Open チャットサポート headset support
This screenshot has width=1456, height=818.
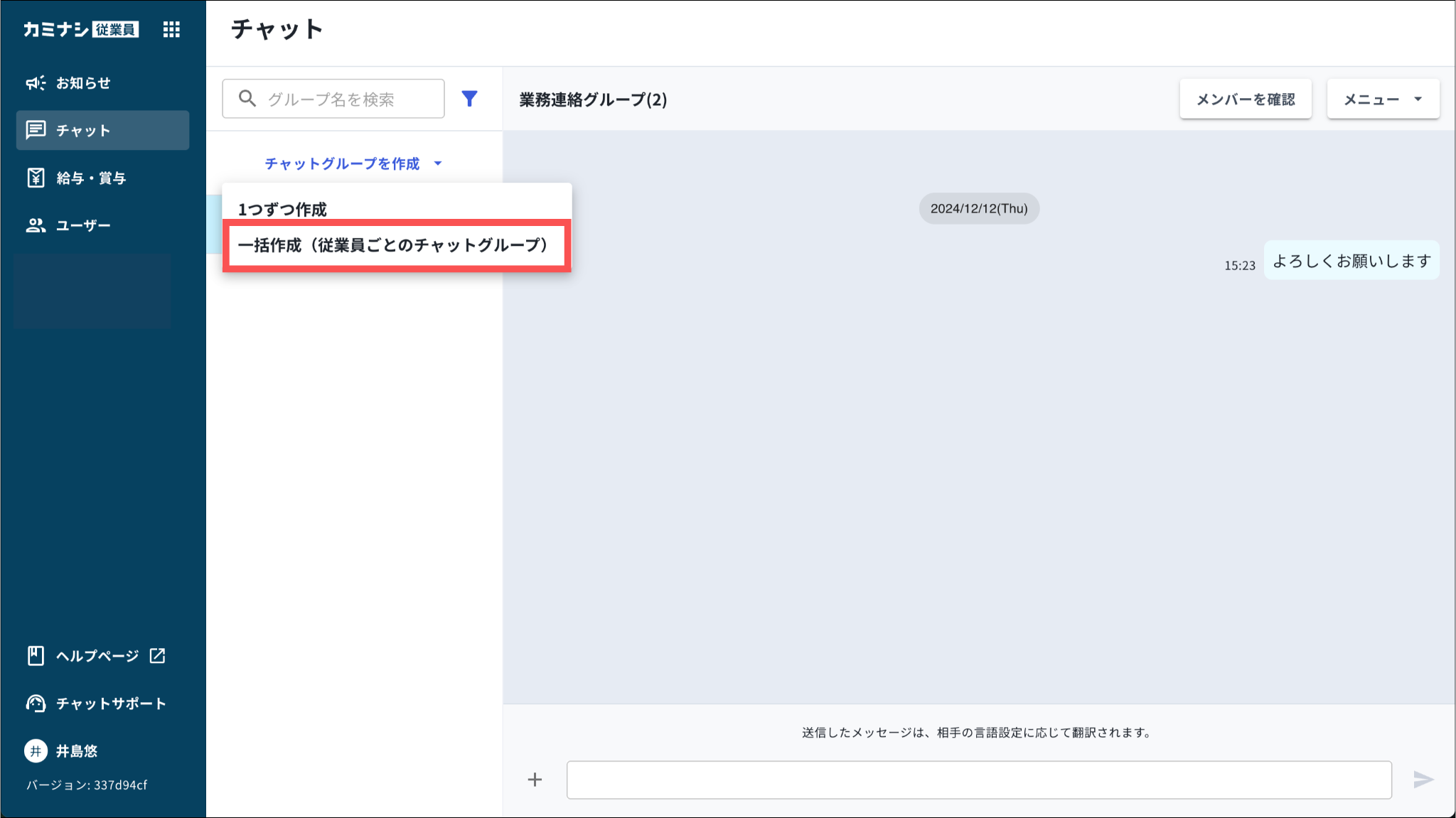coord(110,704)
